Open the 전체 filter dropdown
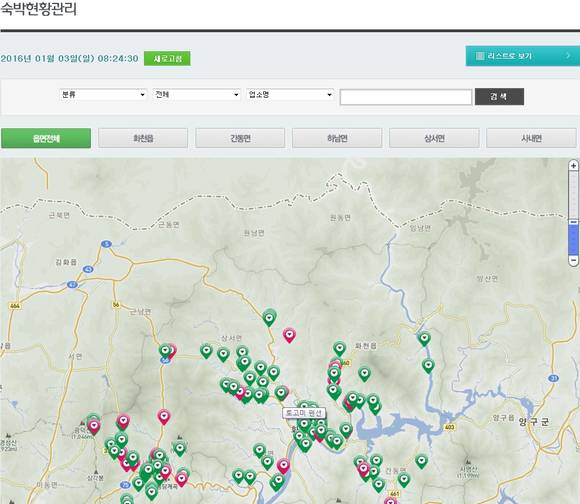The height and width of the screenshot is (504, 580). [196, 95]
